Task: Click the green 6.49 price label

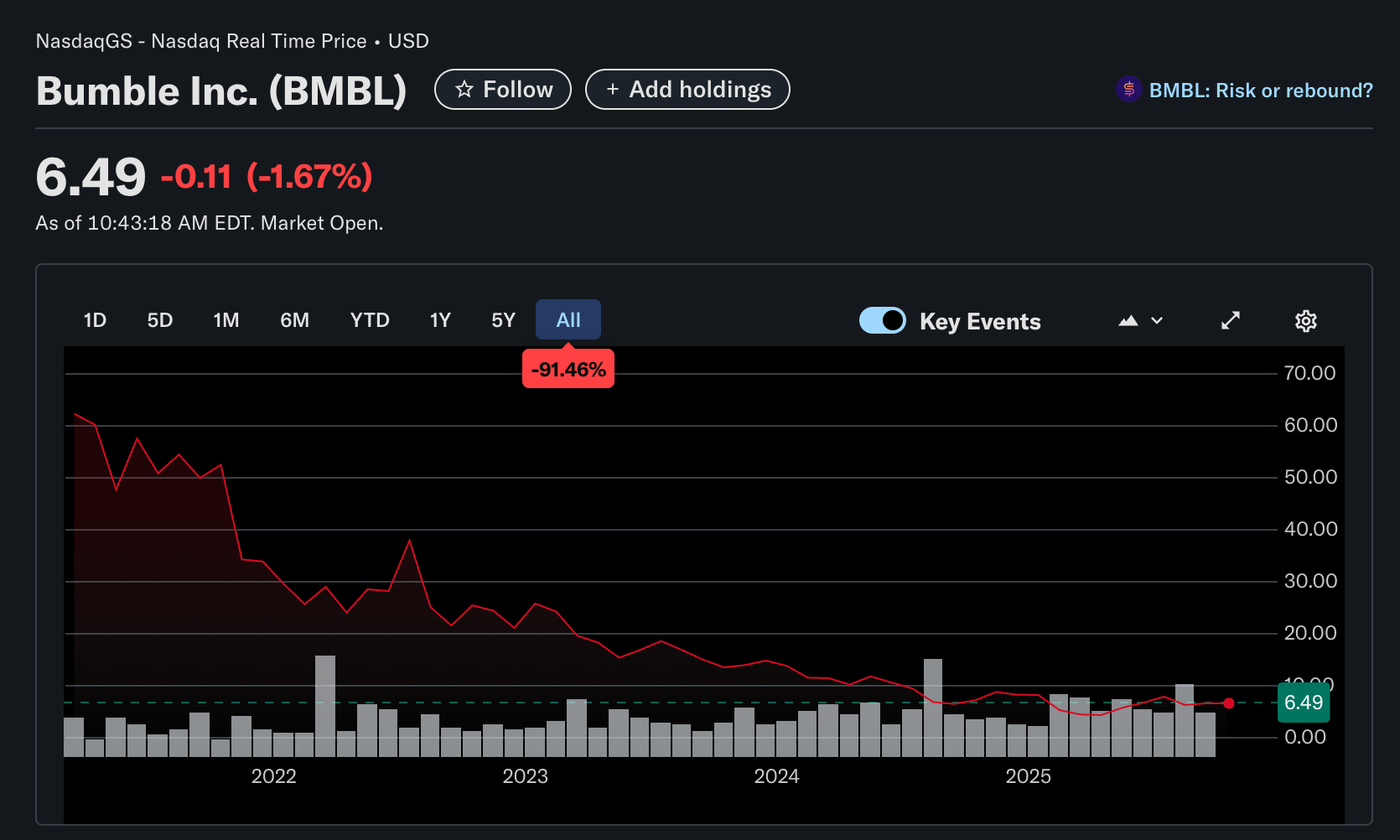Action: 1304,703
